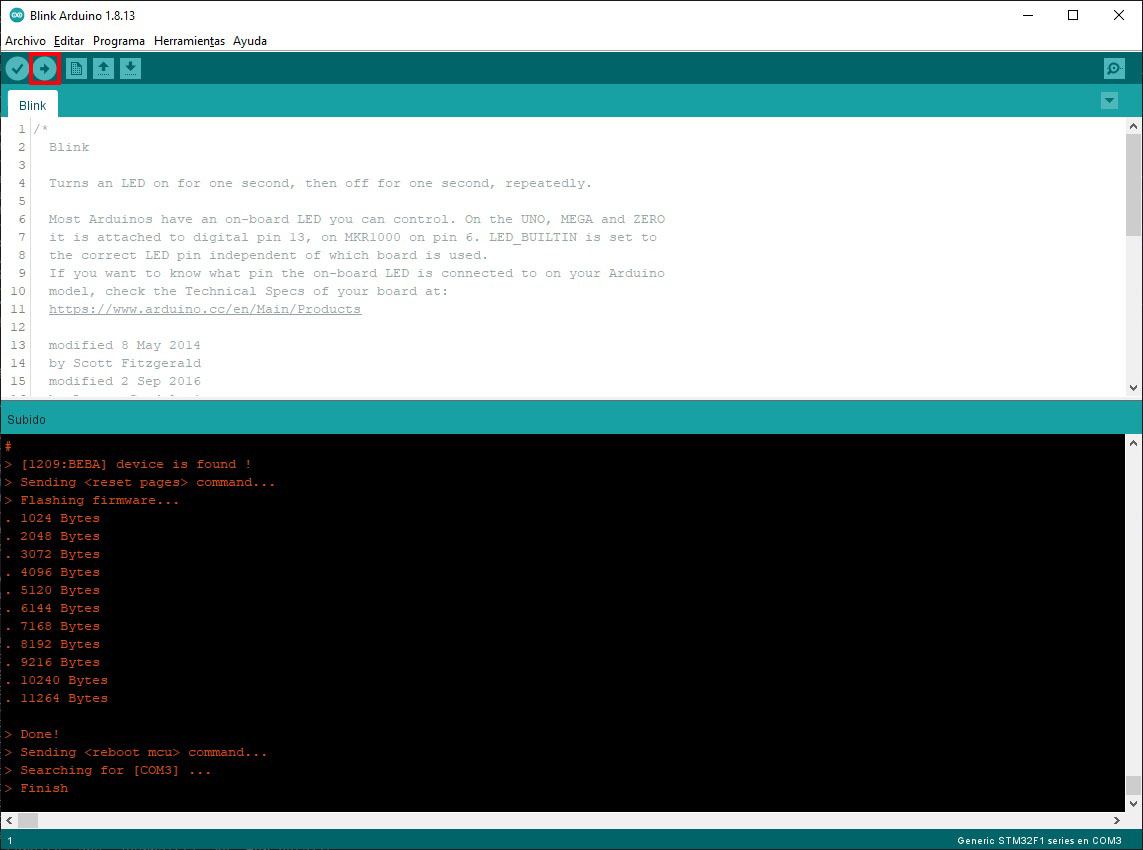Click the console horizontal scrollbar thumb
1143x850 pixels.
(x=28, y=820)
